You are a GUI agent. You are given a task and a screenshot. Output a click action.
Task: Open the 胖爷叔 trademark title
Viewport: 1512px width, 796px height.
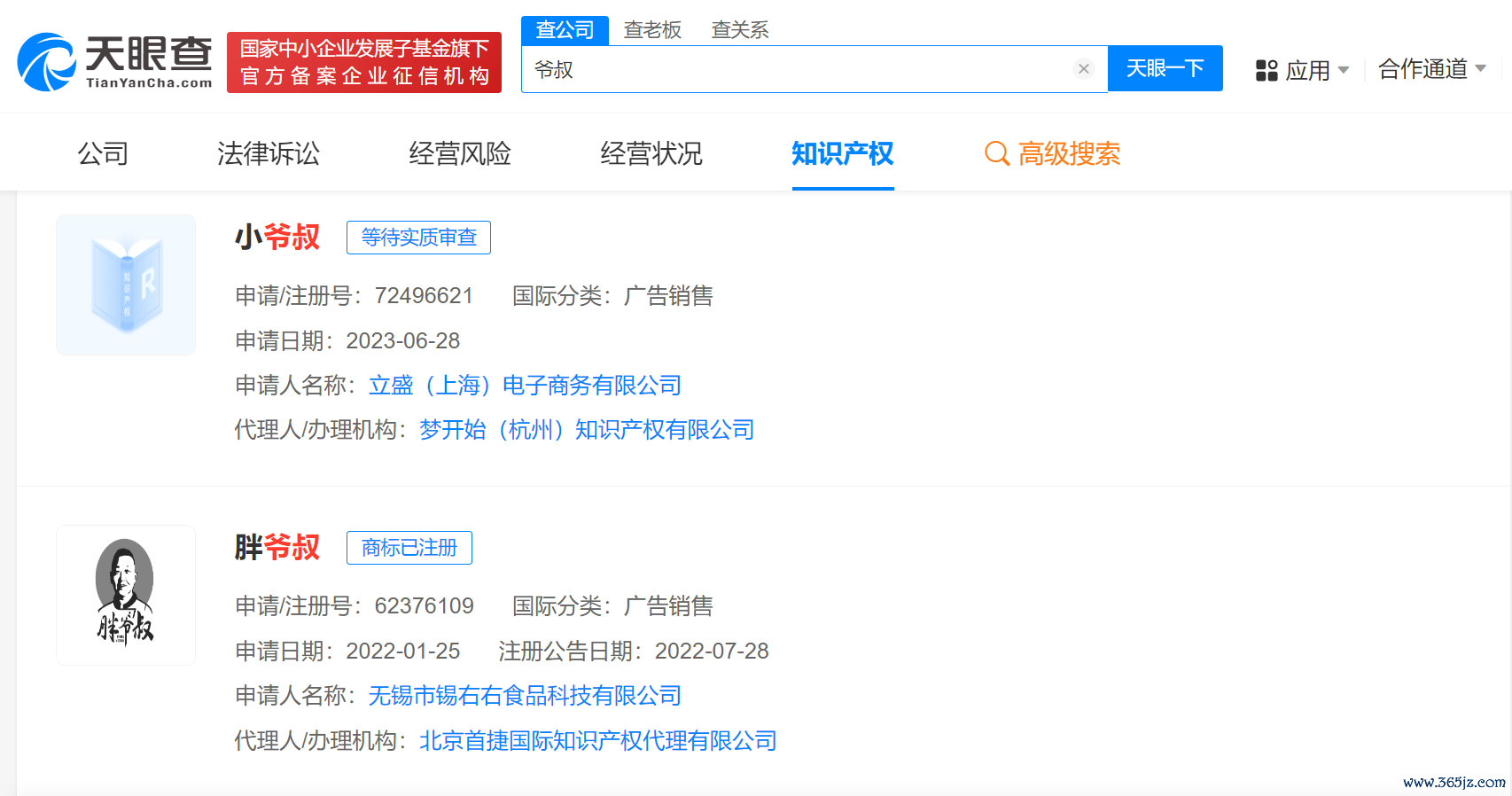tap(277, 548)
